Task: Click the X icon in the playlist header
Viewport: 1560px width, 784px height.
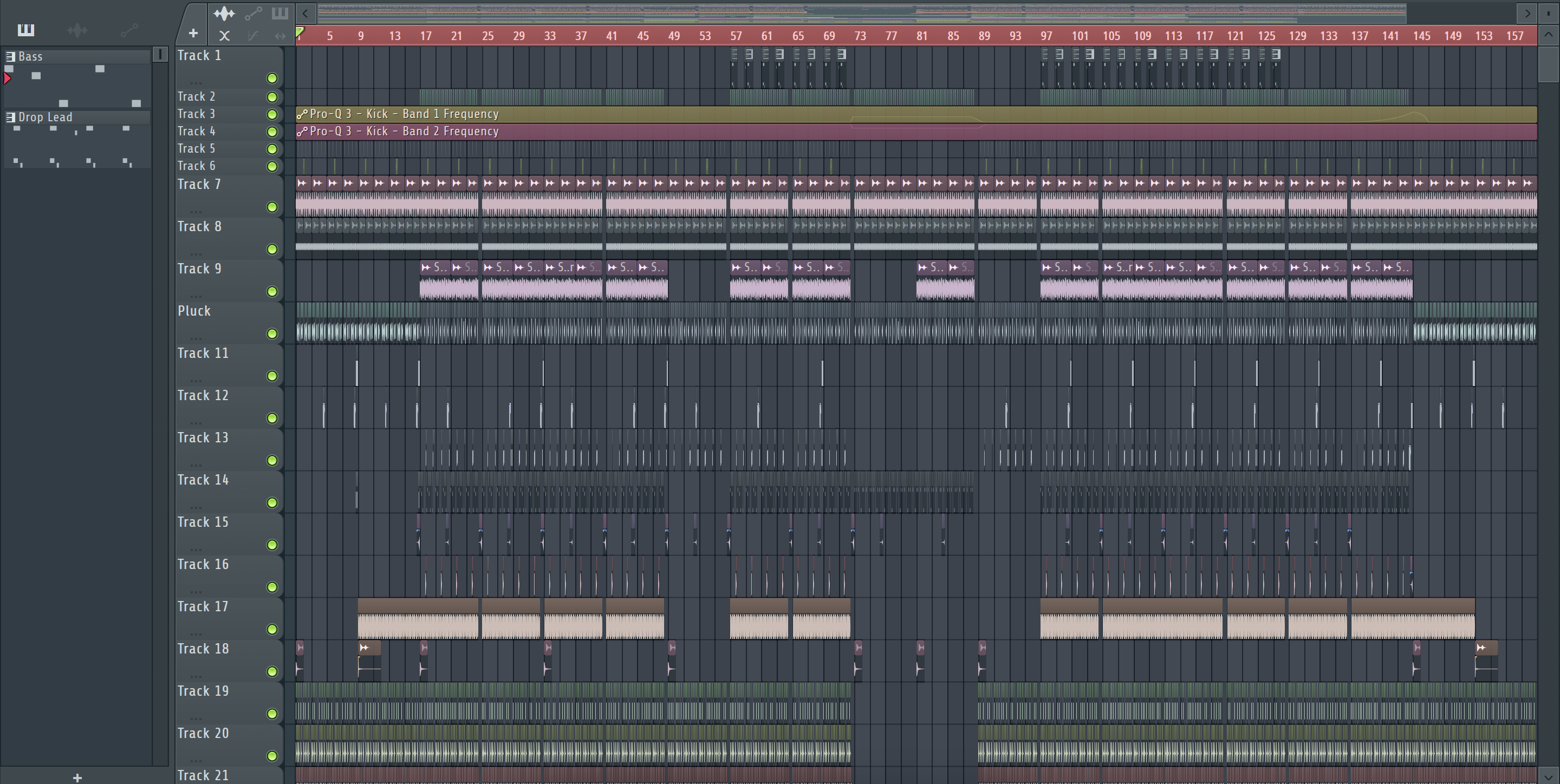Action: pos(224,36)
